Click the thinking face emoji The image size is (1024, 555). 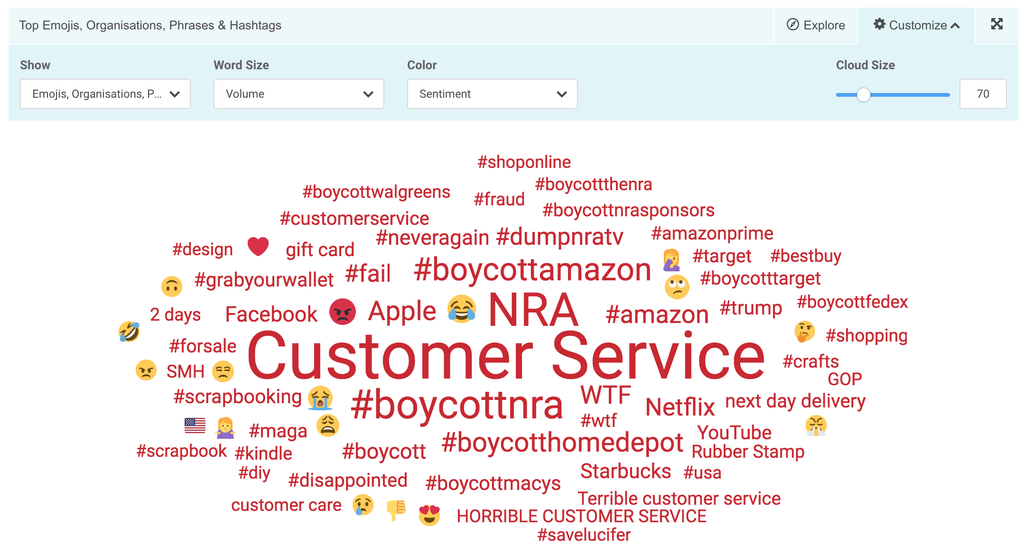[x=804, y=331]
